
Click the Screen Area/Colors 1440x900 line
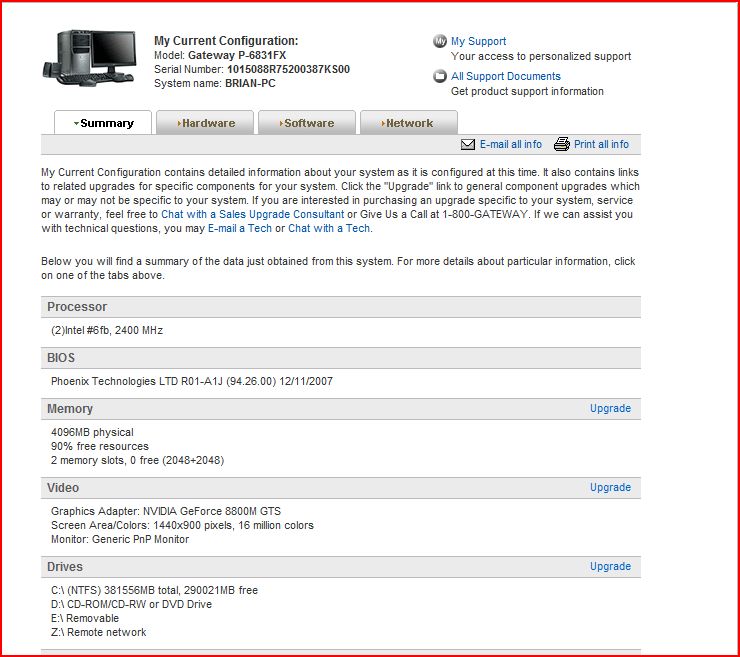tap(182, 525)
